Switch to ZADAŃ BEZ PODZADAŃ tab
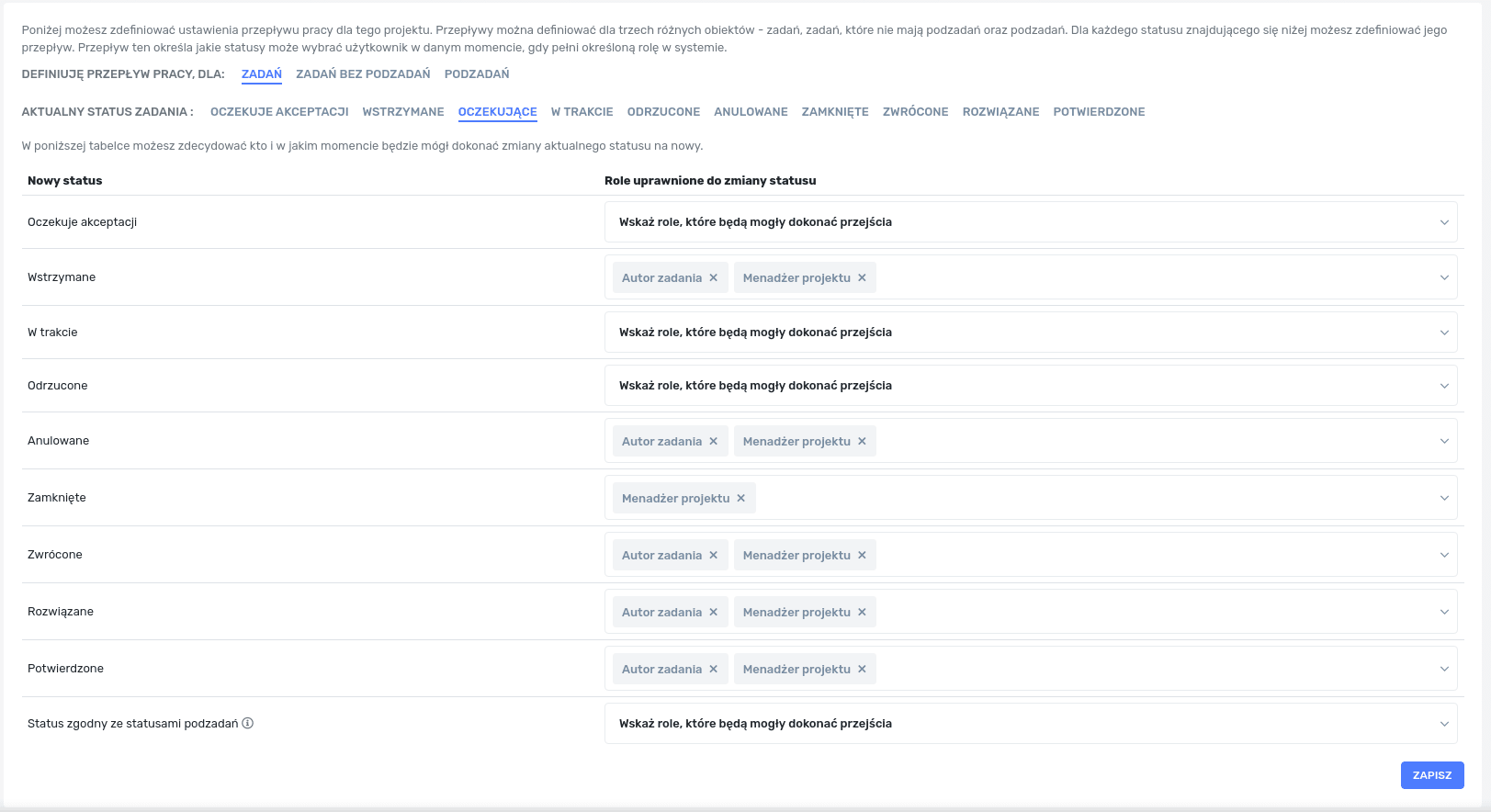The width and height of the screenshot is (1491, 812). (x=363, y=73)
